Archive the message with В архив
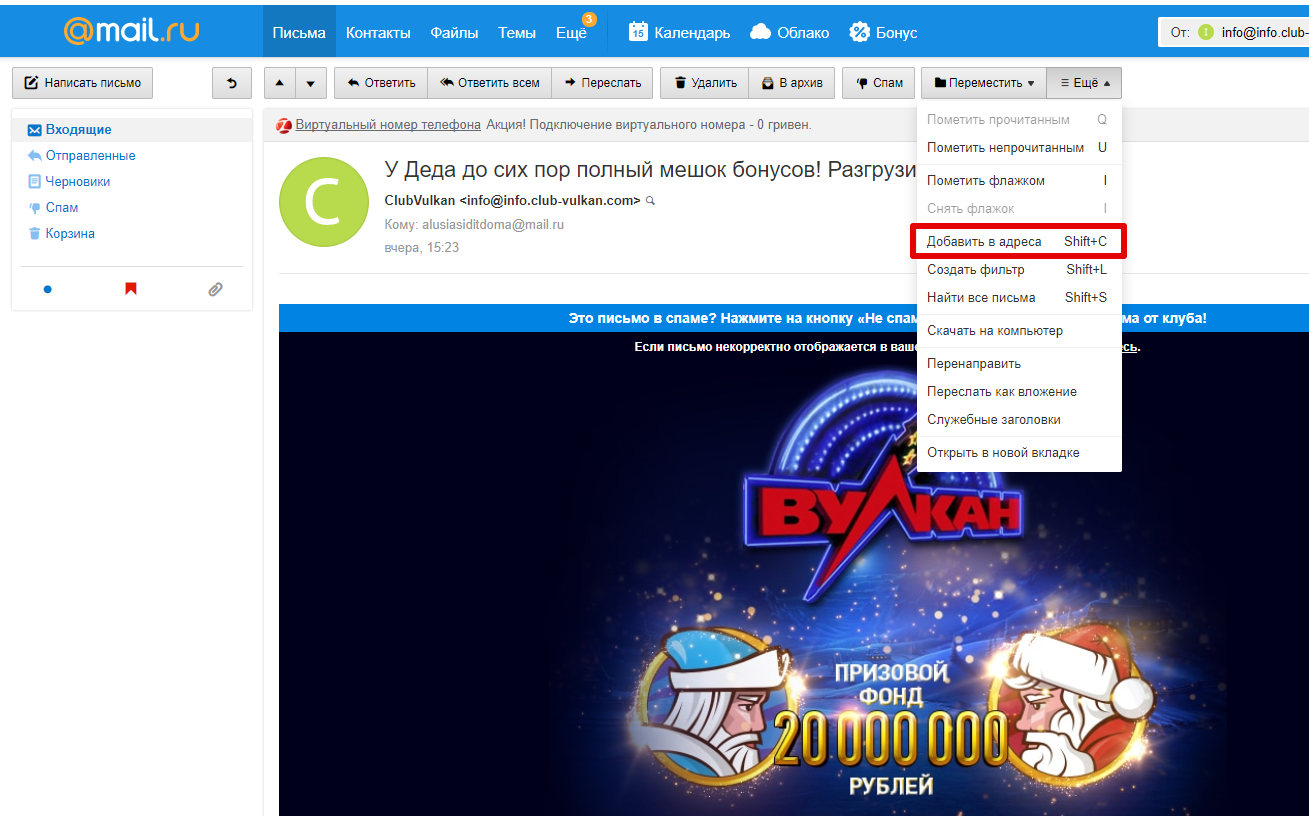Screen dimensions: 1309x816 pyautogui.click(x=792, y=83)
